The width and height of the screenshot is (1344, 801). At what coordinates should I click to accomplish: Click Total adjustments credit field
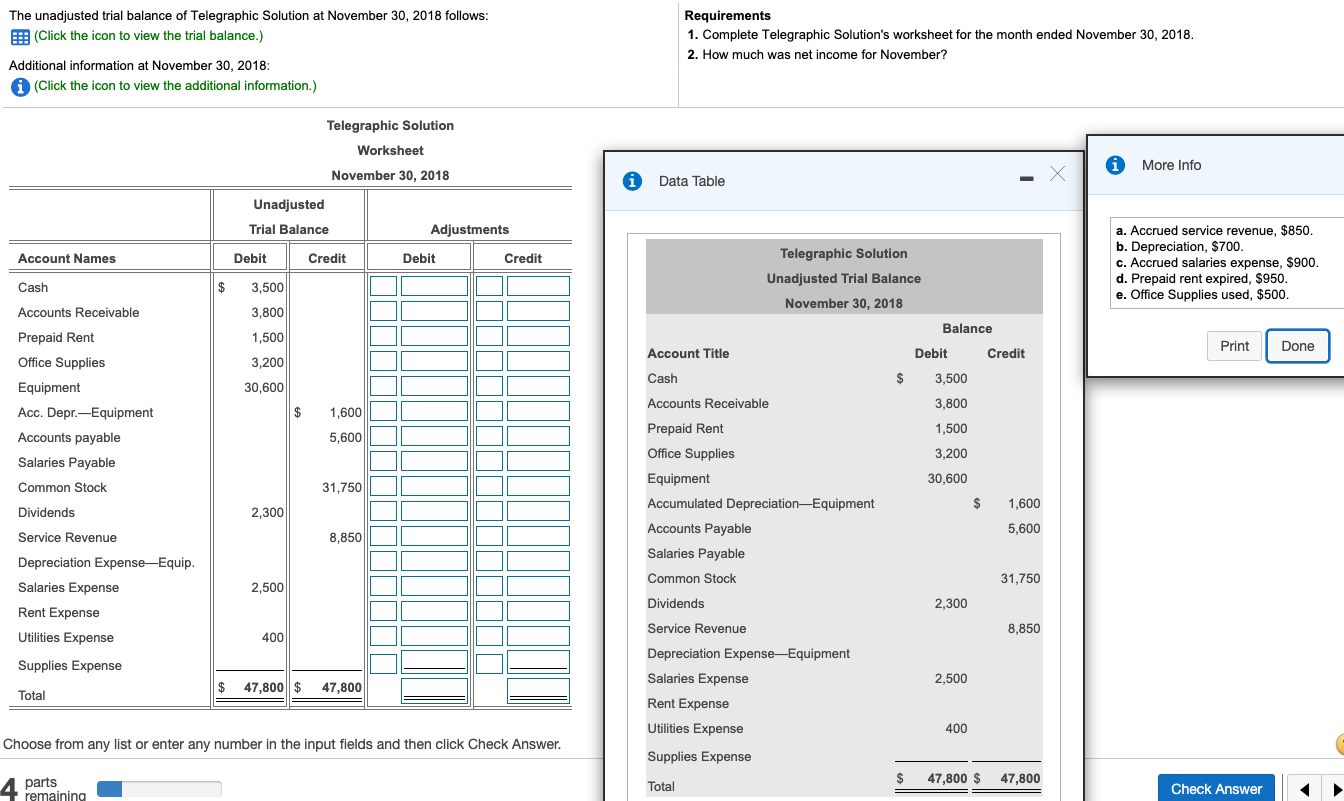tap(538, 690)
